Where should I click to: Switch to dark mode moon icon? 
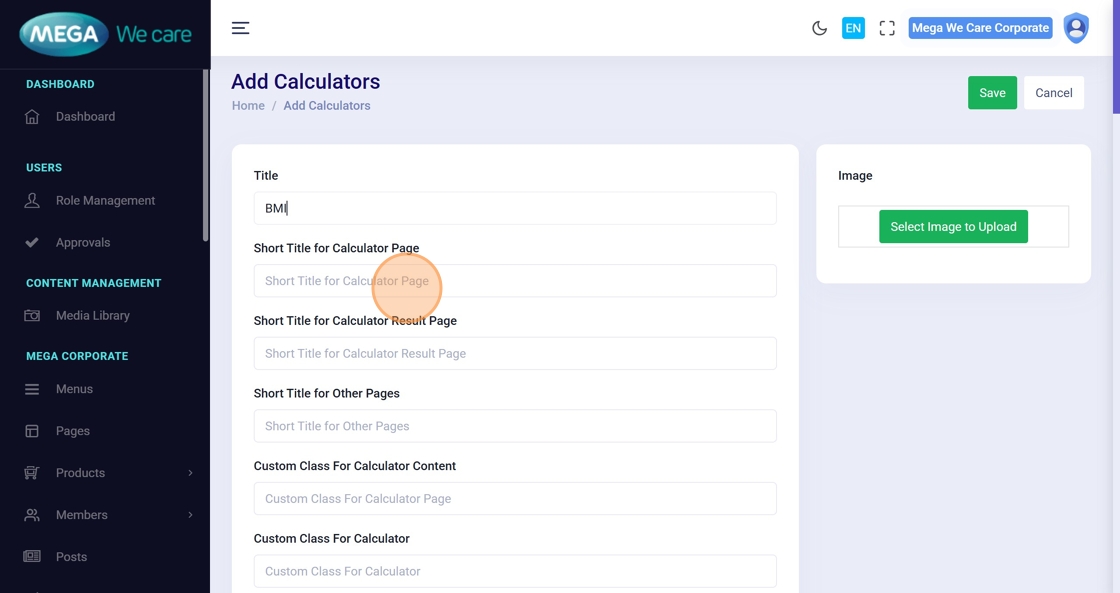[819, 28]
